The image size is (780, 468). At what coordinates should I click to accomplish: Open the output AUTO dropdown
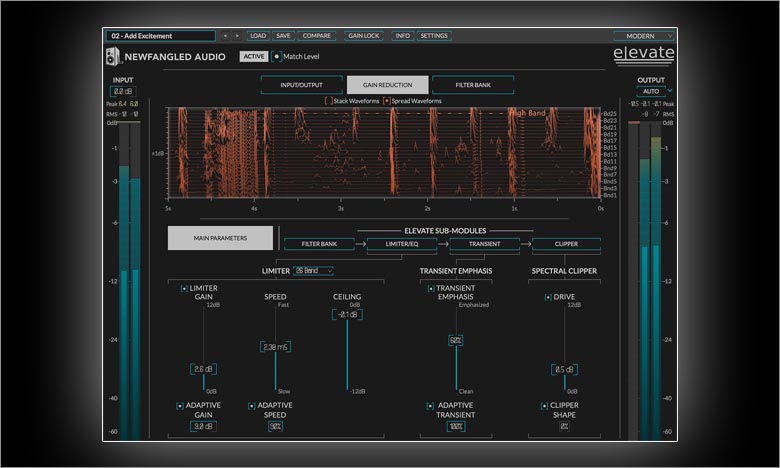point(654,92)
